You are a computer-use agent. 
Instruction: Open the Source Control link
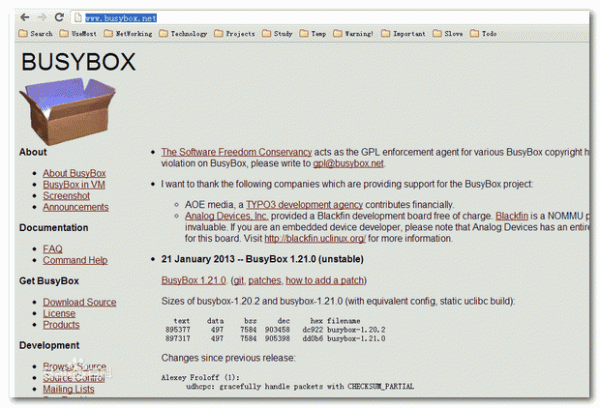(73, 378)
